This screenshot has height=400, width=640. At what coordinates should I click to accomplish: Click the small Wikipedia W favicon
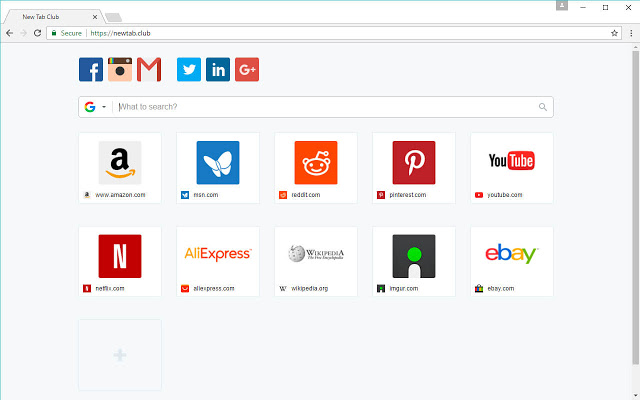click(283, 289)
